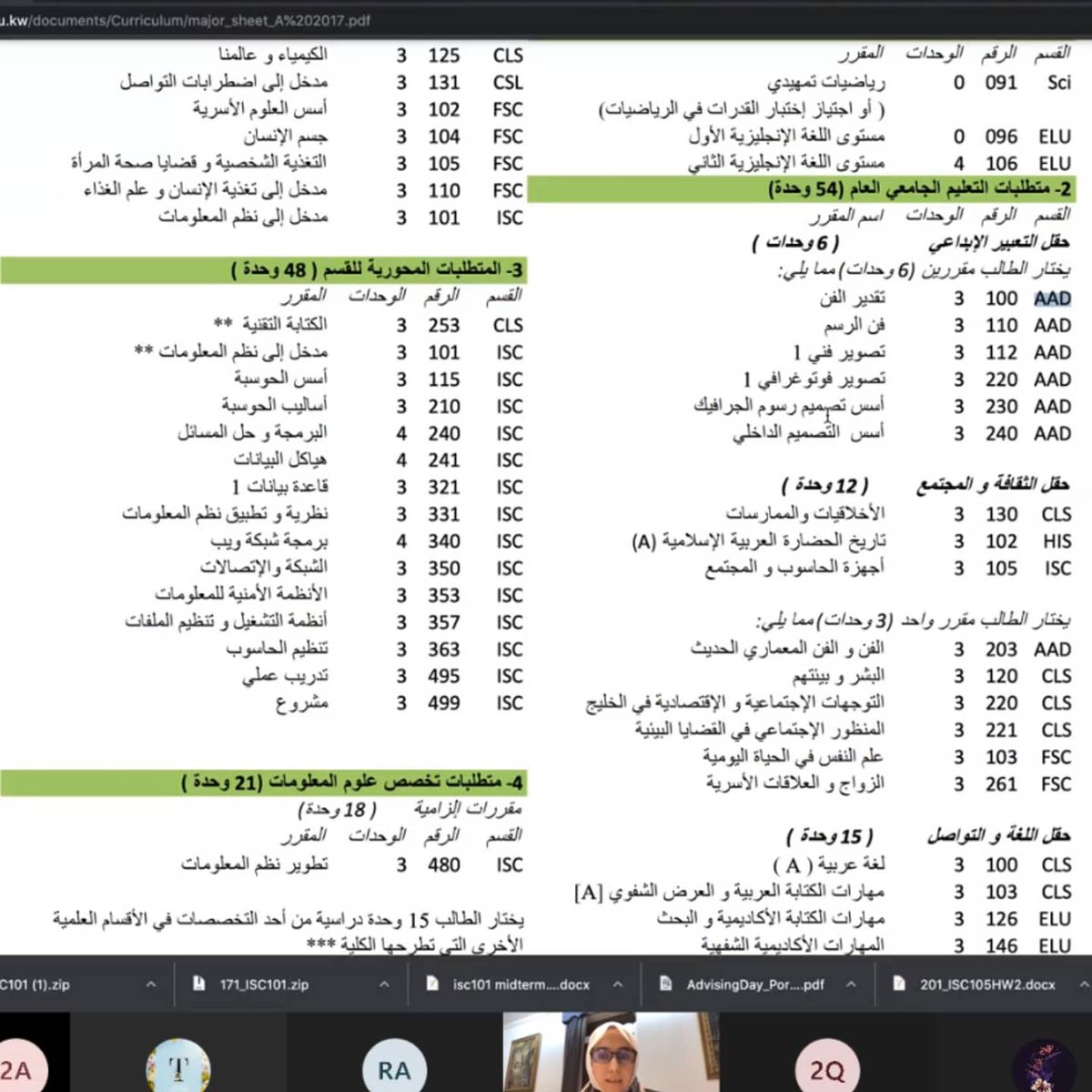Click course number 203 in the AAD row
This screenshot has width=1092, height=1092.
point(1001,650)
